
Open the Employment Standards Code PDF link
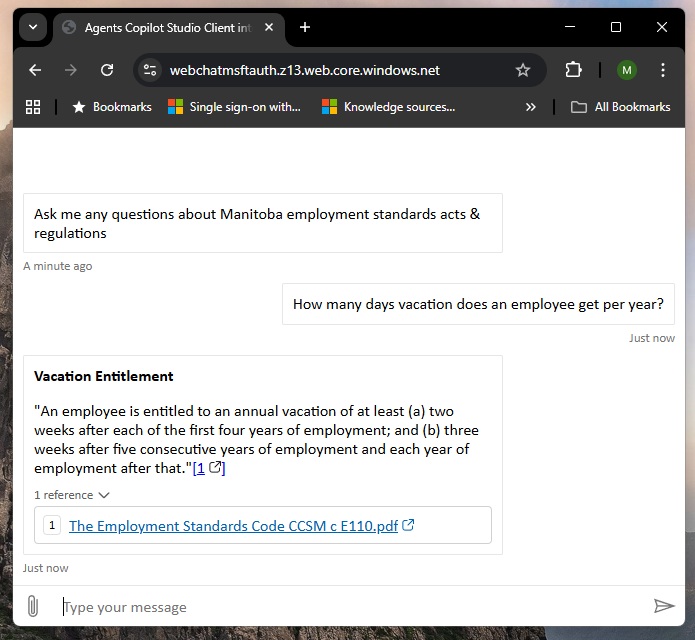coord(233,526)
